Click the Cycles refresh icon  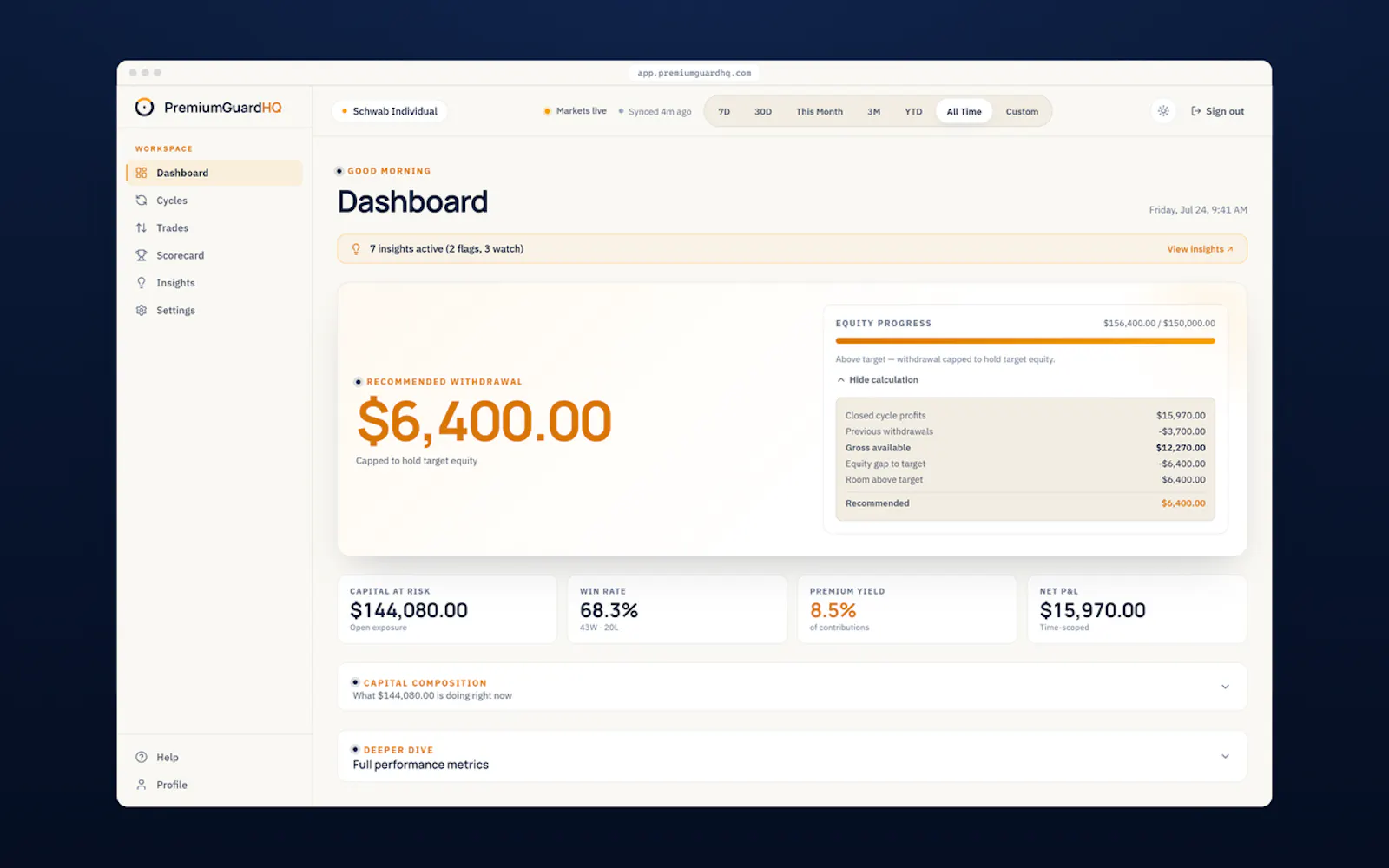(x=142, y=201)
